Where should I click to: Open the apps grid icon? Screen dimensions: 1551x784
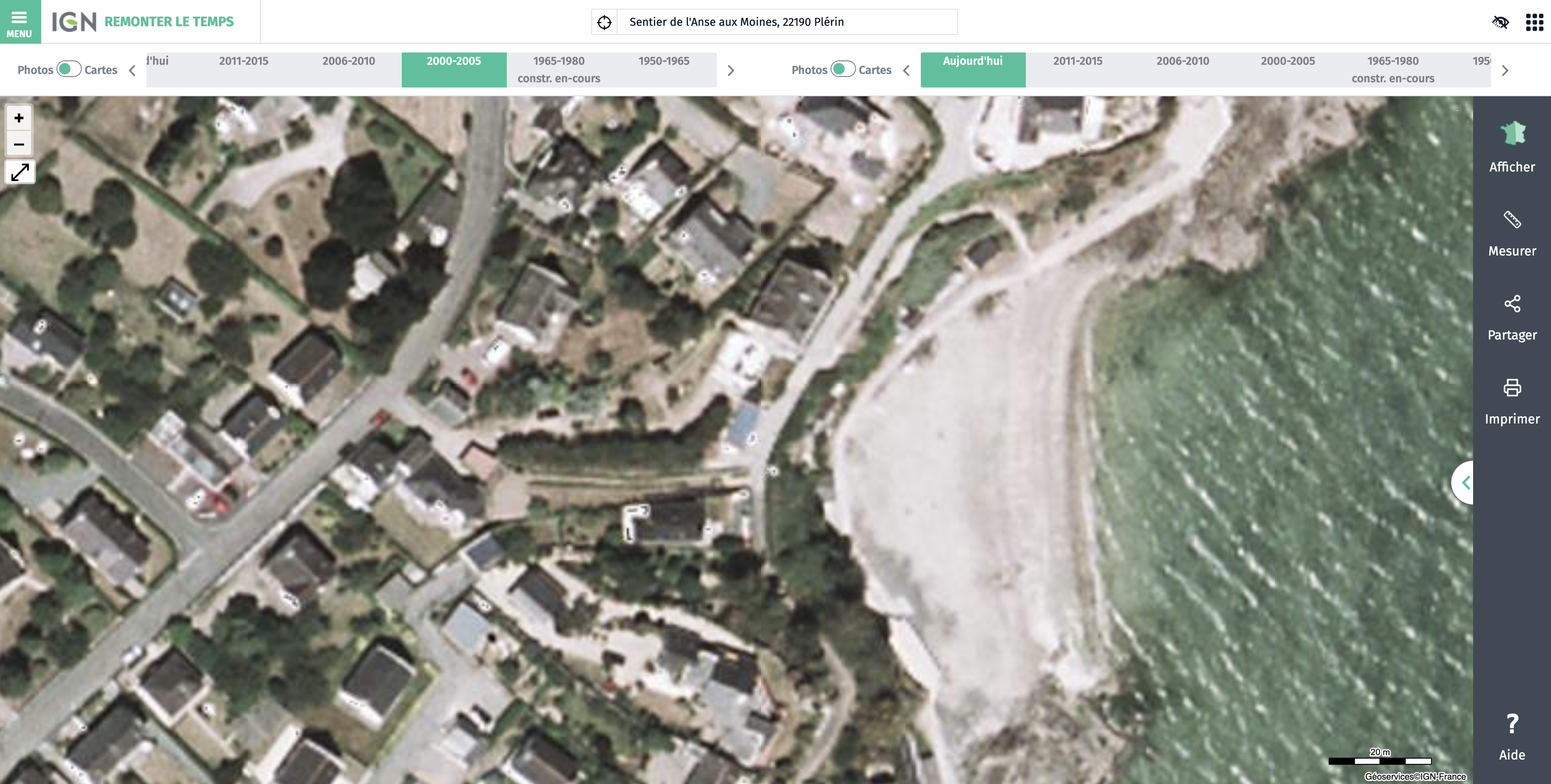point(1534,22)
